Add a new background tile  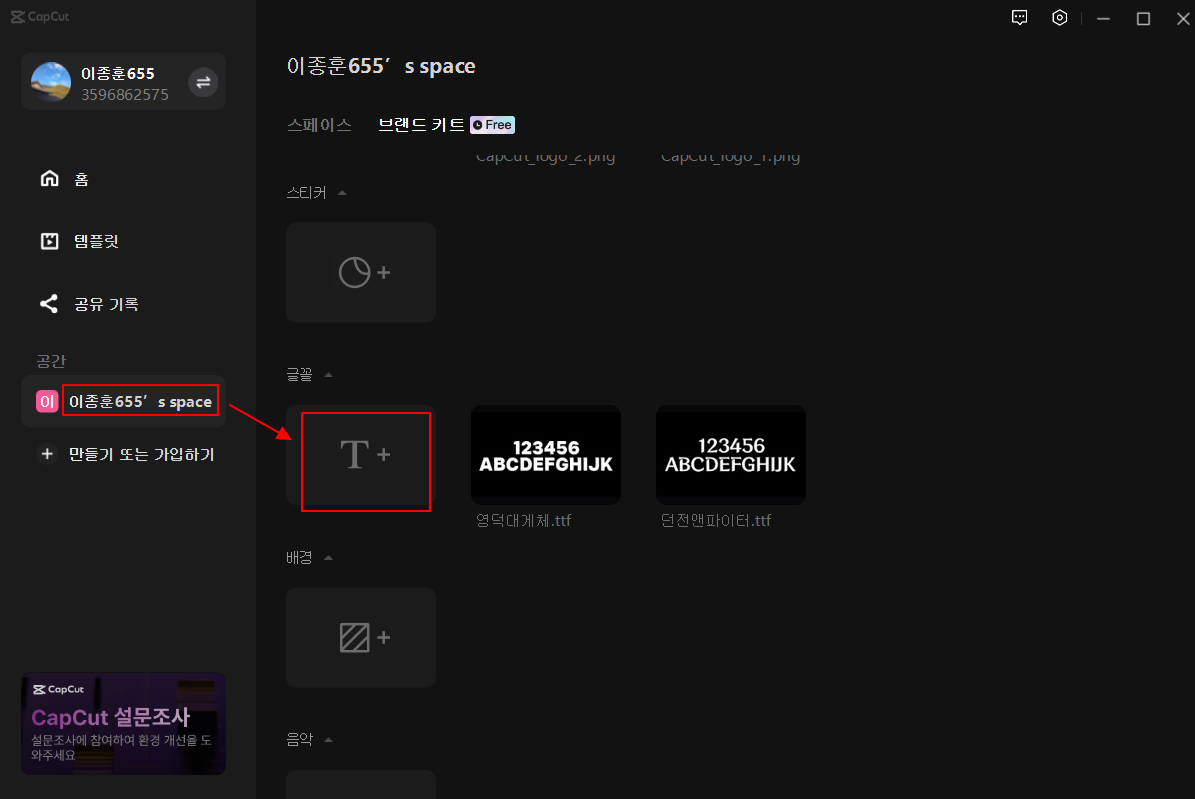361,637
